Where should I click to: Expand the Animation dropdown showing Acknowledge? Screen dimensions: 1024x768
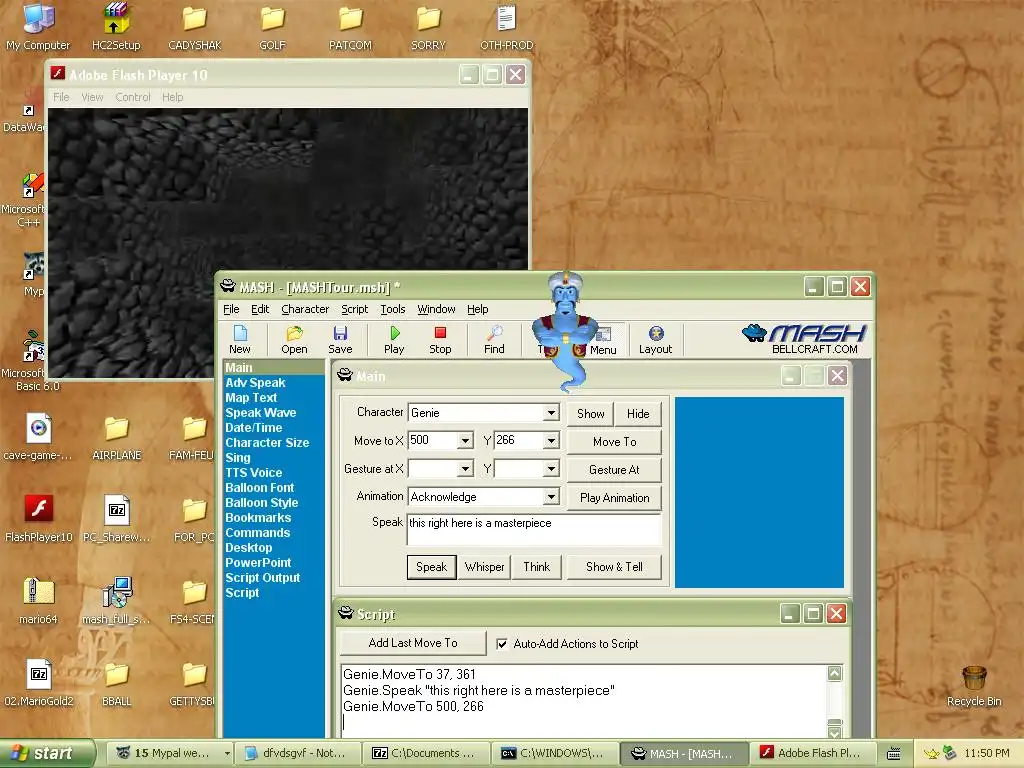point(551,497)
